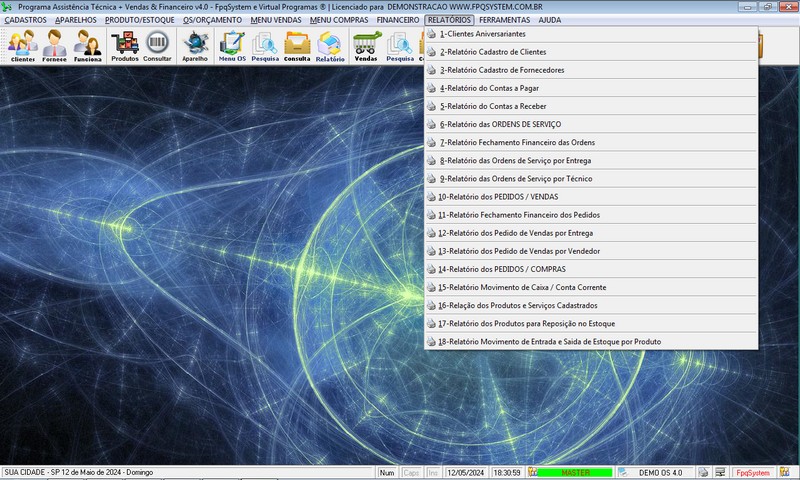Open the CADASTROS menu
Viewport: 800px width, 480px height.
coord(25,20)
